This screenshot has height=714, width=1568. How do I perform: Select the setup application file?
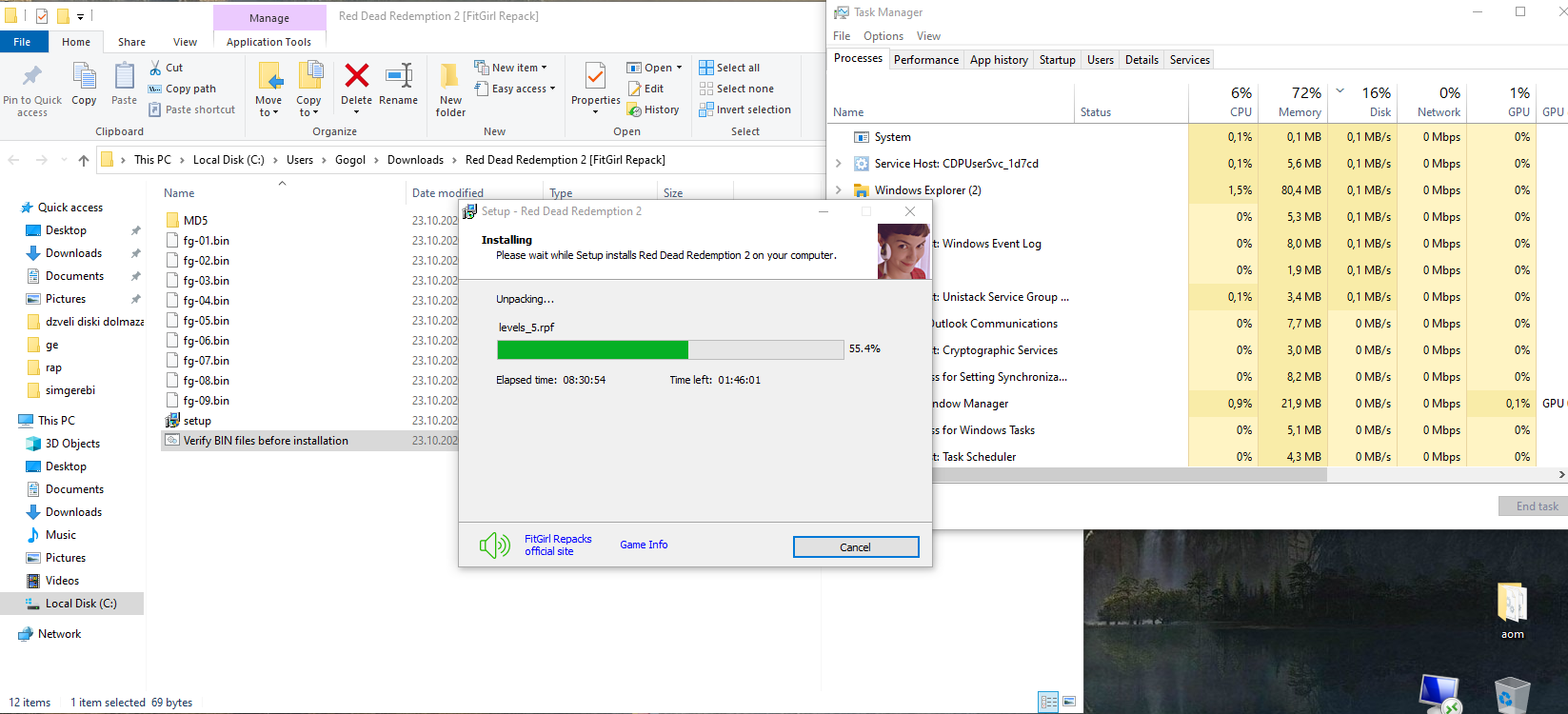click(189, 421)
